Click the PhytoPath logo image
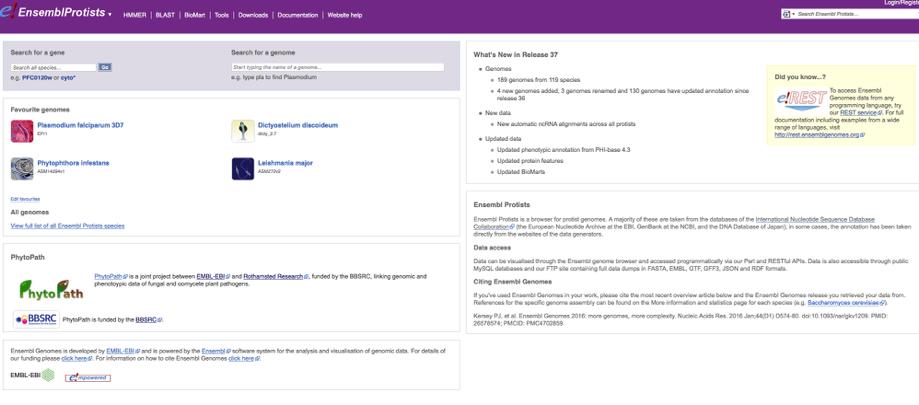919x405 pixels. coord(51,288)
